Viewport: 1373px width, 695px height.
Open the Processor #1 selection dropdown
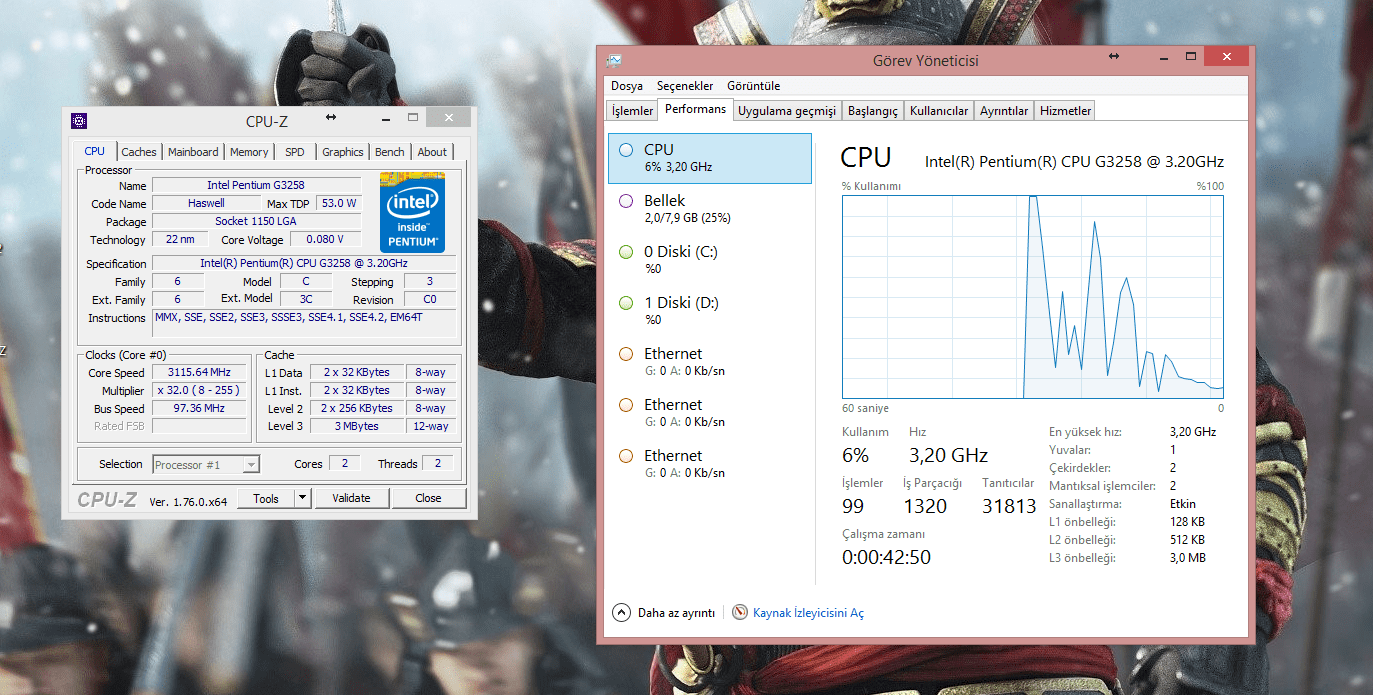206,464
